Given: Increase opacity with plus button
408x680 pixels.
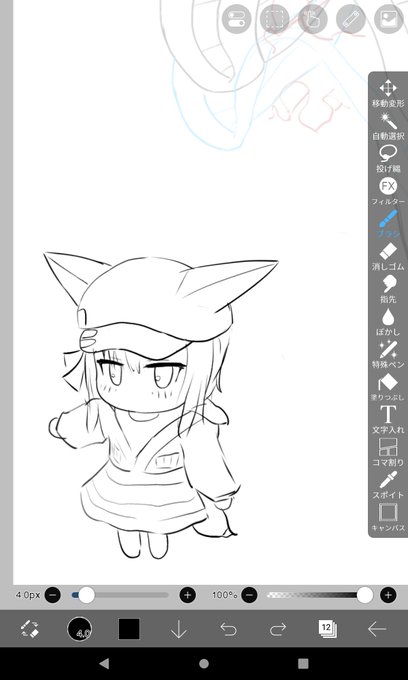Looking at the screenshot, I should pos(388,595).
